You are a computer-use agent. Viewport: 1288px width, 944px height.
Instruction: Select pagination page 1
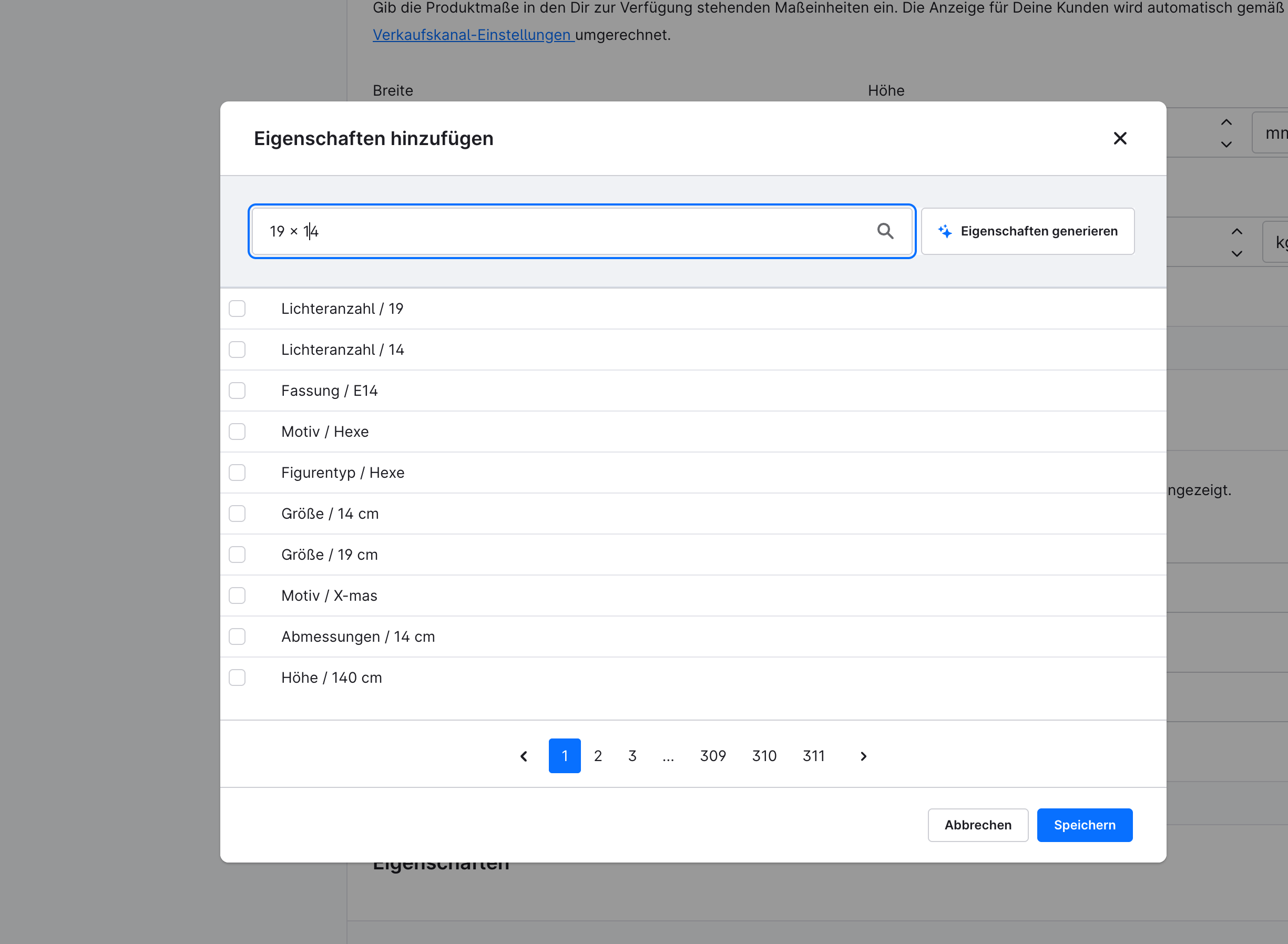[565, 756]
